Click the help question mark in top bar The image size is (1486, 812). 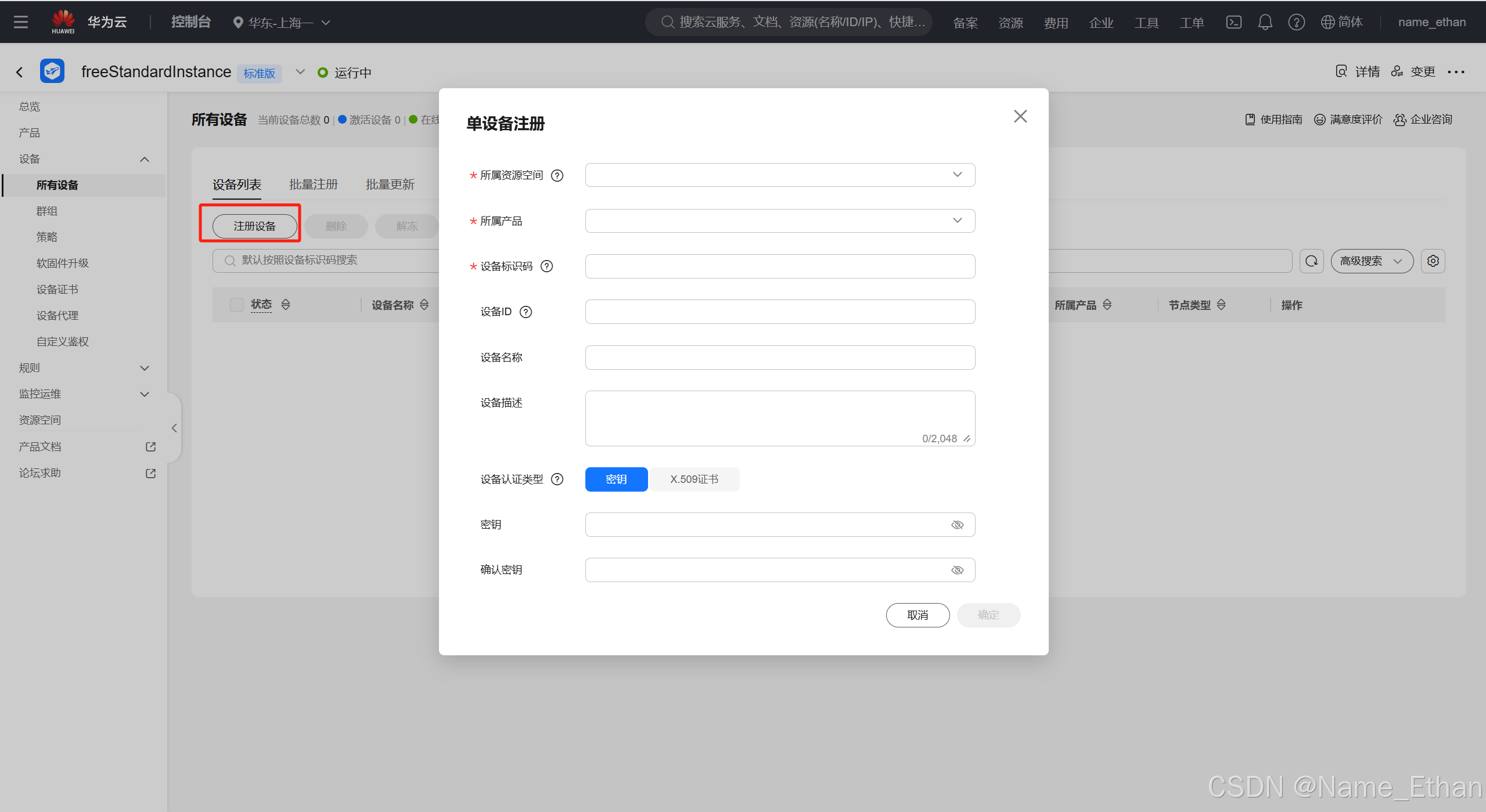[1296, 22]
